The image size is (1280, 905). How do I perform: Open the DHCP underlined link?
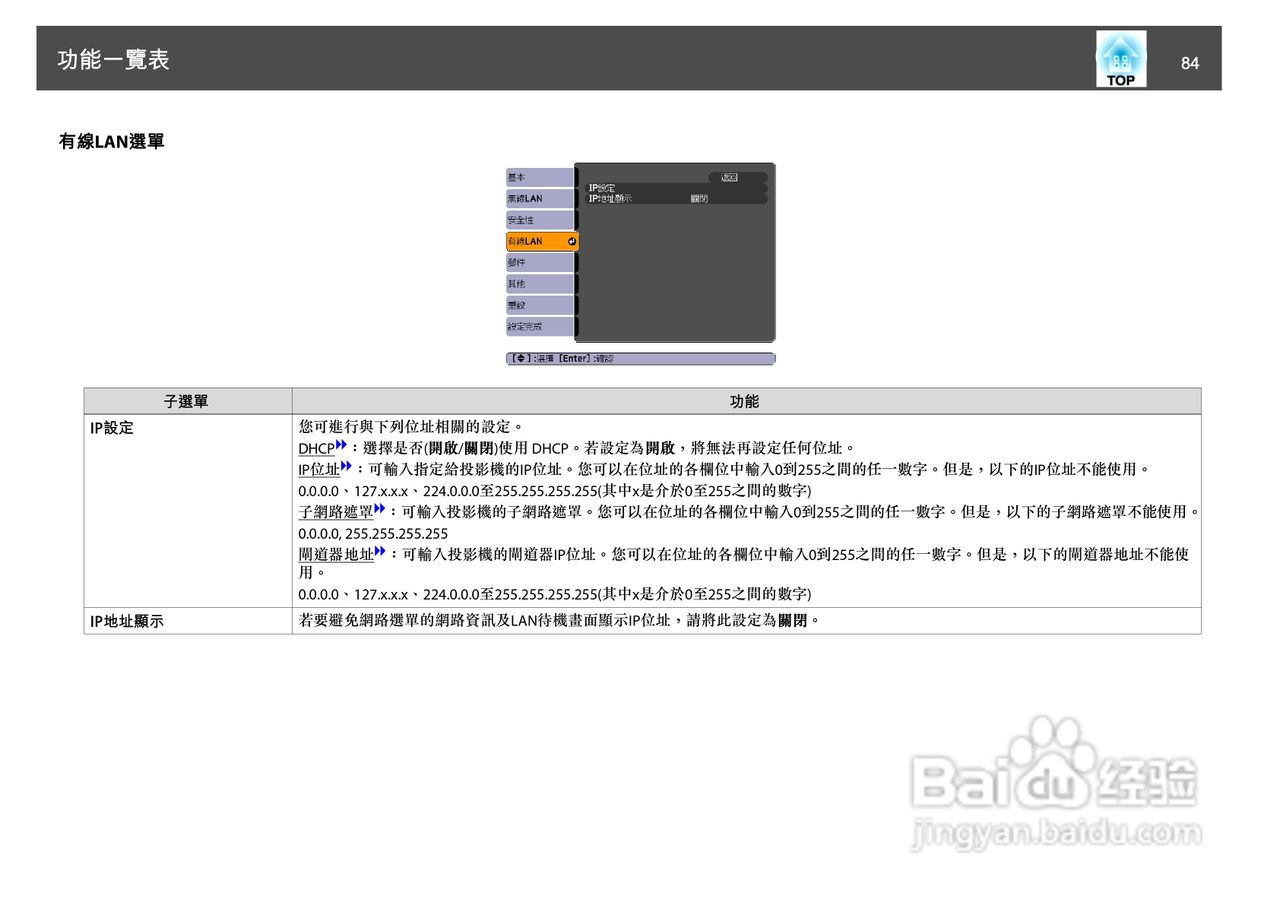[314, 448]
